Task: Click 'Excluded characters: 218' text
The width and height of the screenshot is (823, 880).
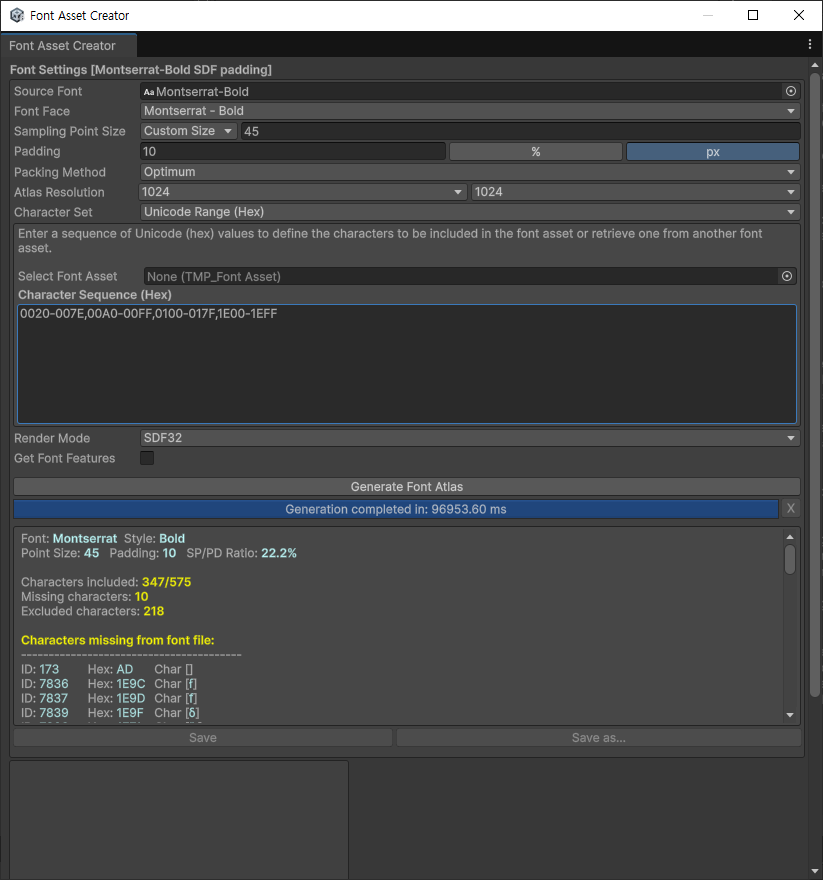Action: 93,611
